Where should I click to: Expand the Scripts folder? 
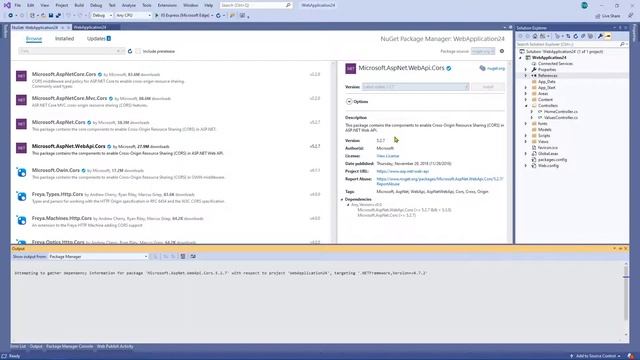coord(526,136)
